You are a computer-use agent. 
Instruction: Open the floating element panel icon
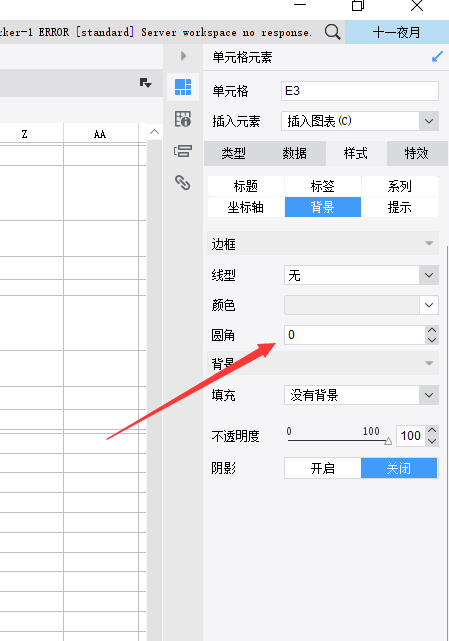[183, 151]
